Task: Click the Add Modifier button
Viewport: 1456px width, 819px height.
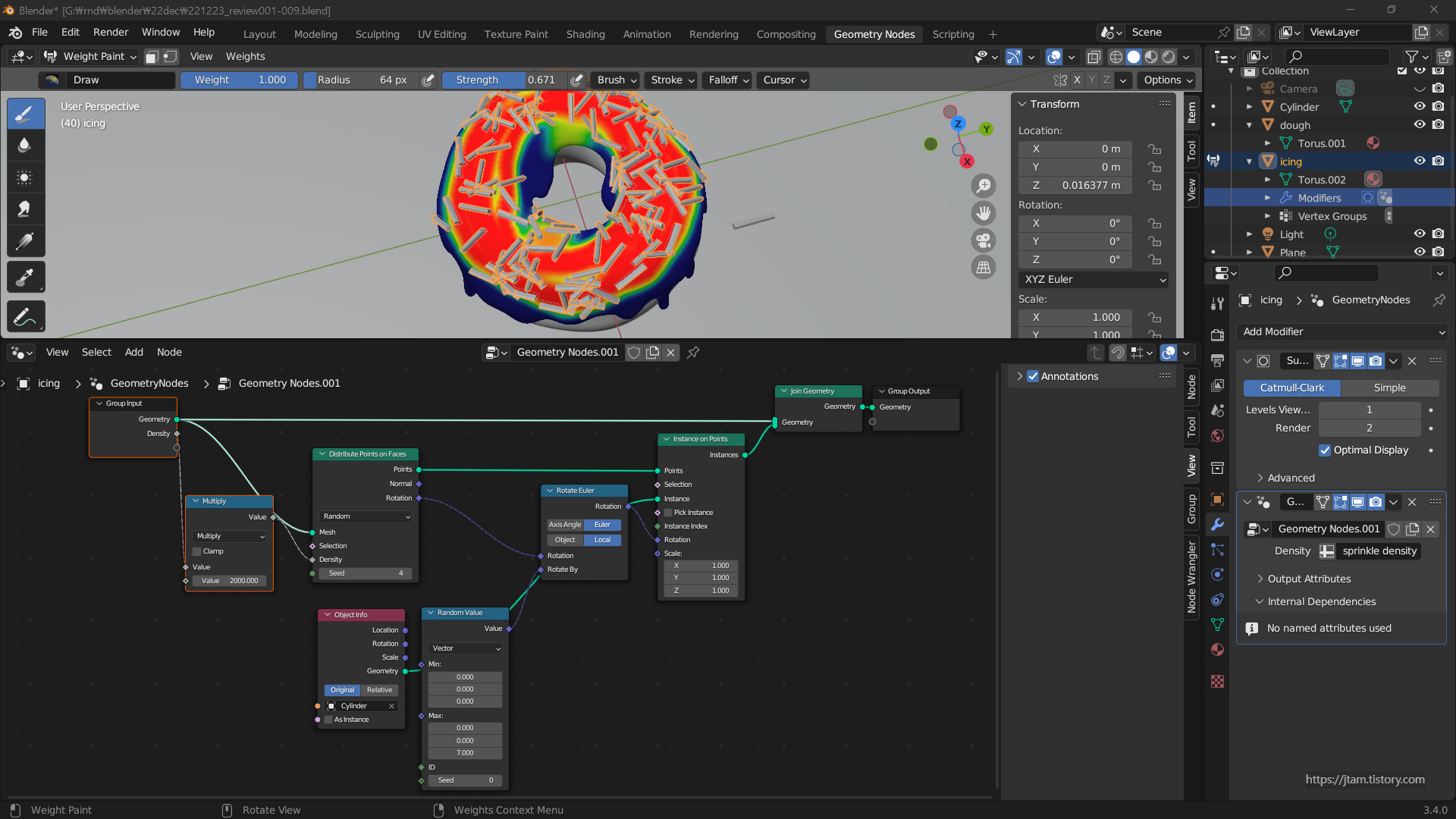Action: [x=1342, y=331]
